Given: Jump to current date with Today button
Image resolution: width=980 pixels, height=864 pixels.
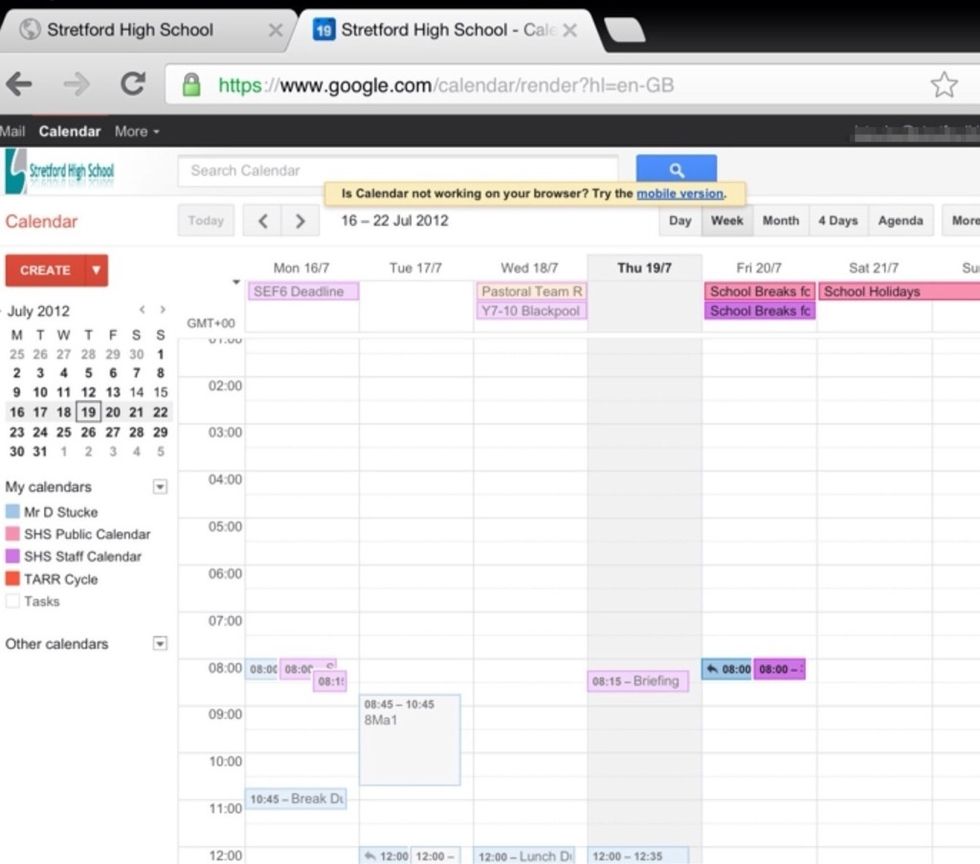Looking at the screenshot, I should (x=205, y=220).
